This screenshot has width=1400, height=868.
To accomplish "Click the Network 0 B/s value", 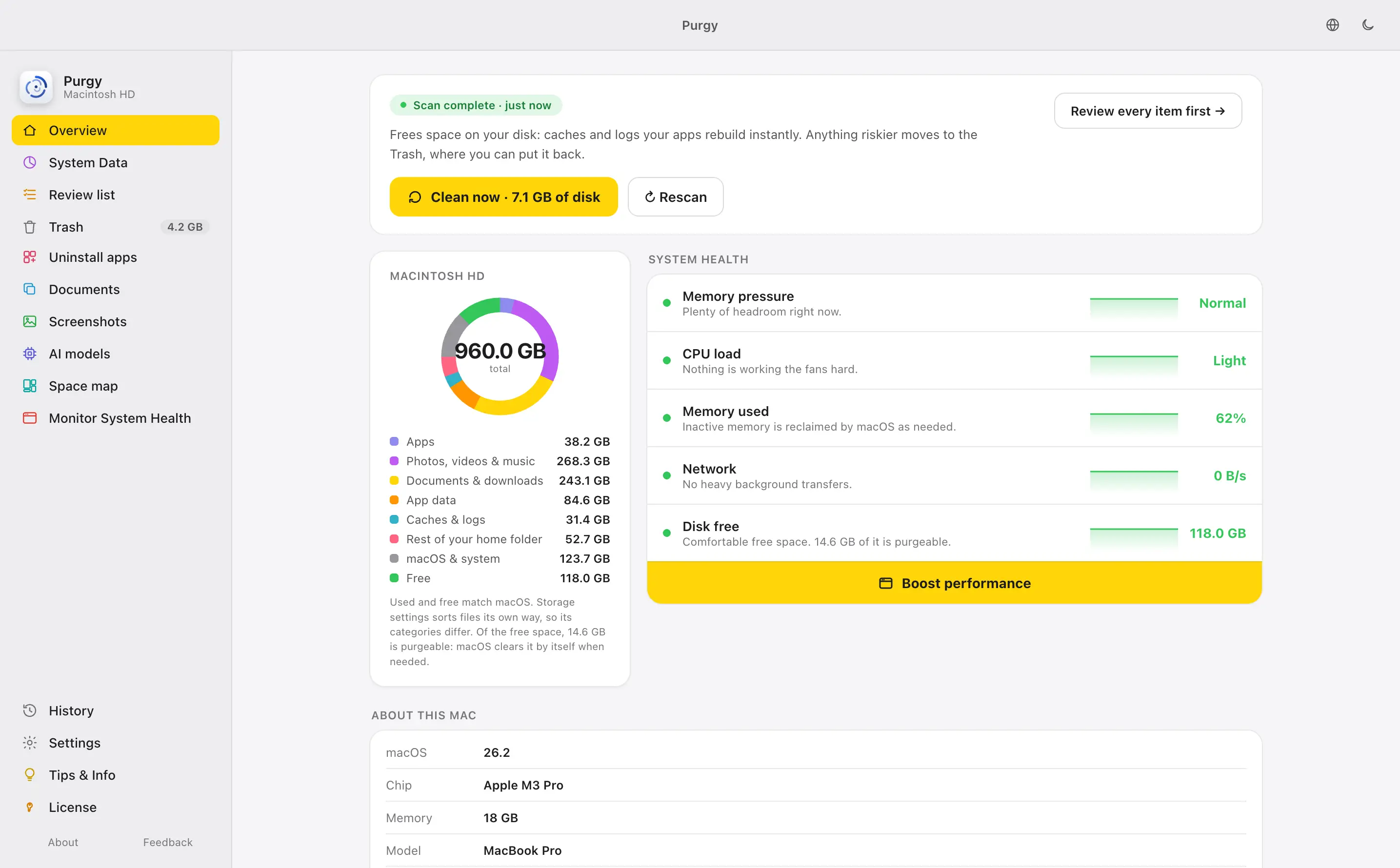I will point(1229,475).
